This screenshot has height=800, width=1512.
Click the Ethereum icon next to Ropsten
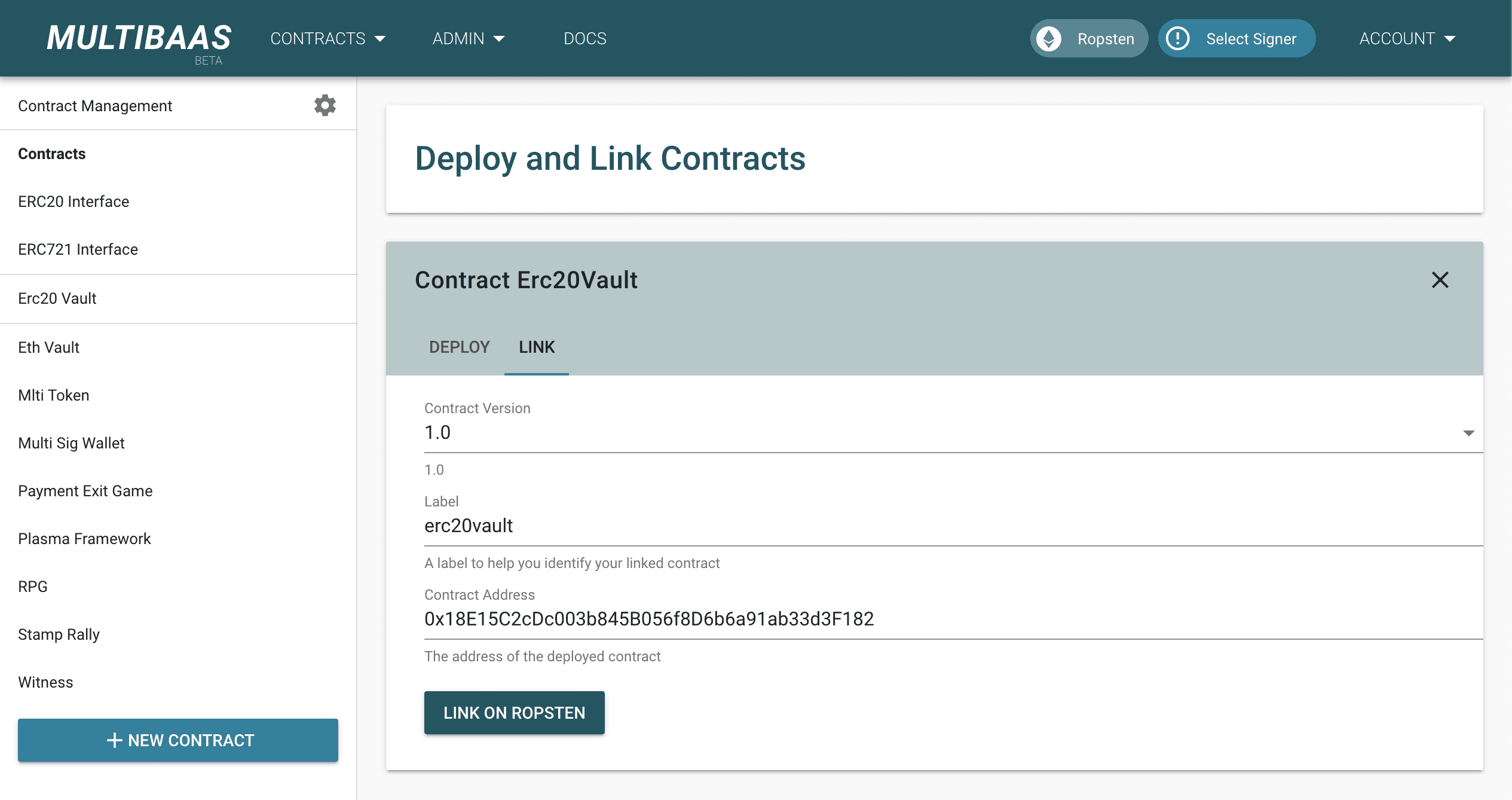[1050, 38]
